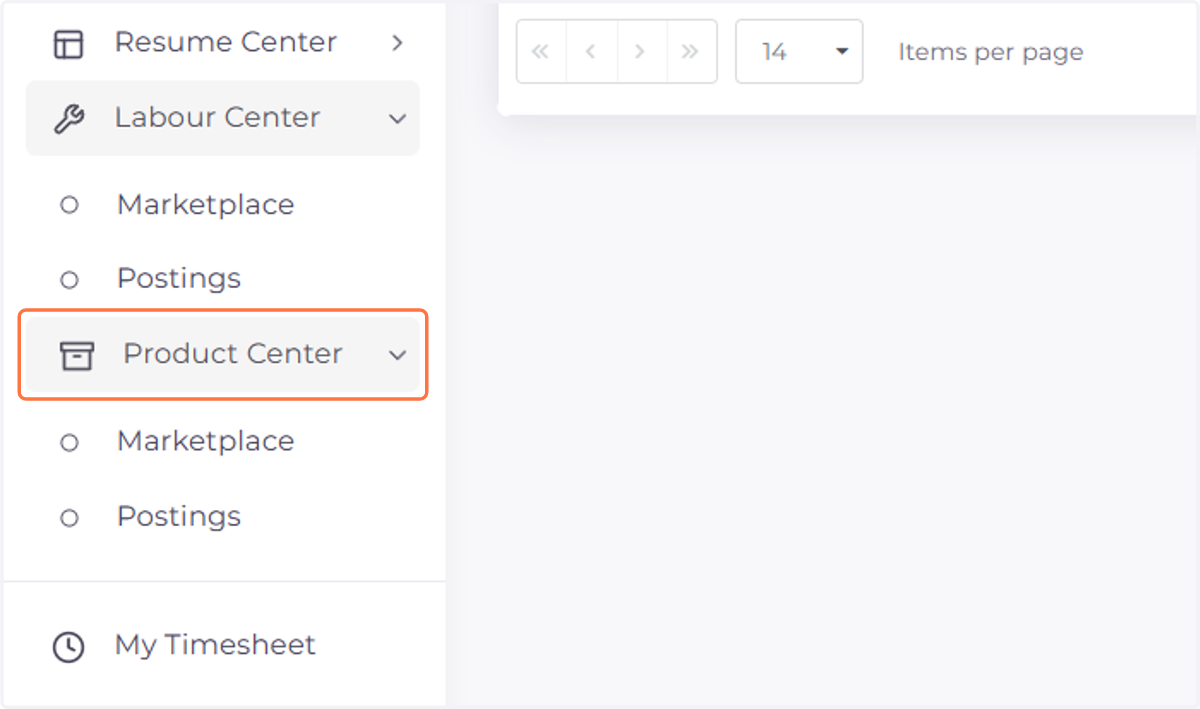The image size is (1200, 709).
Task: Go to first page with double-left arrow
Action: pos(541,51)
